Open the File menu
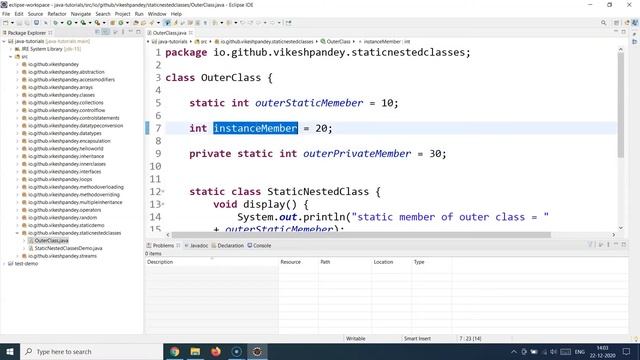The image size is (640, 360). [6, 14]
